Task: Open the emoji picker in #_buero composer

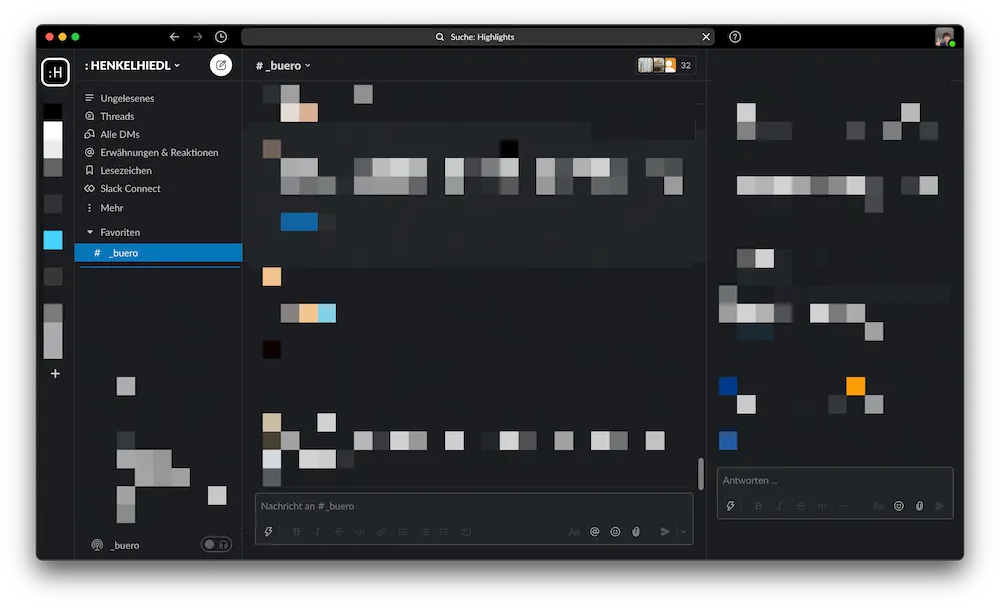Action: click(615, 531)
